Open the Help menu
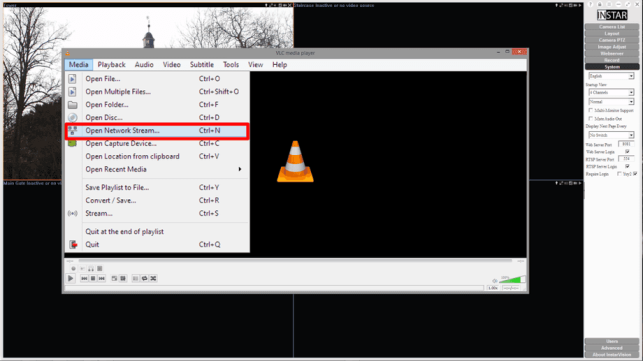The height and width of the screenshot is (361, 643). click(x=280, y=64)
